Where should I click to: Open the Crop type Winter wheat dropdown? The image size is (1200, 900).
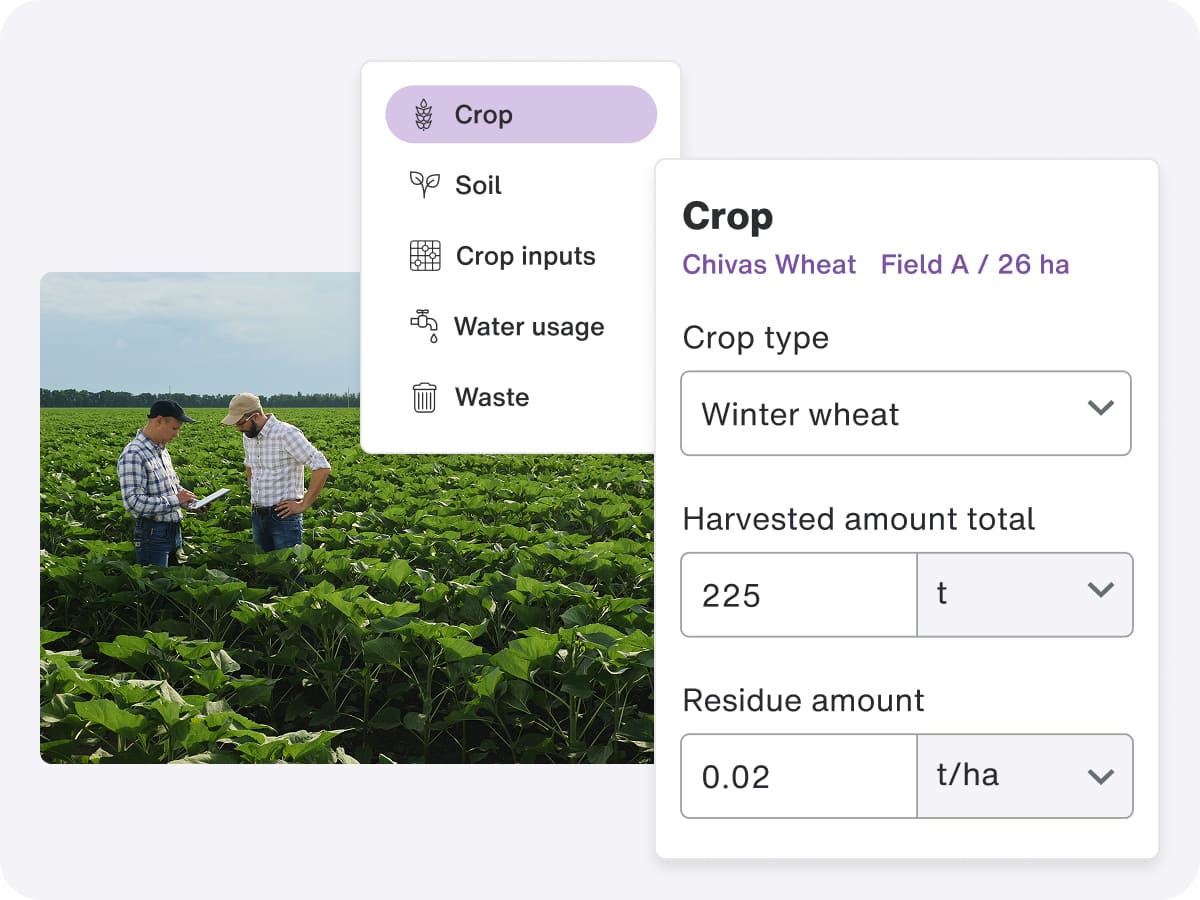pyautogui.click(x=906, y=414)
